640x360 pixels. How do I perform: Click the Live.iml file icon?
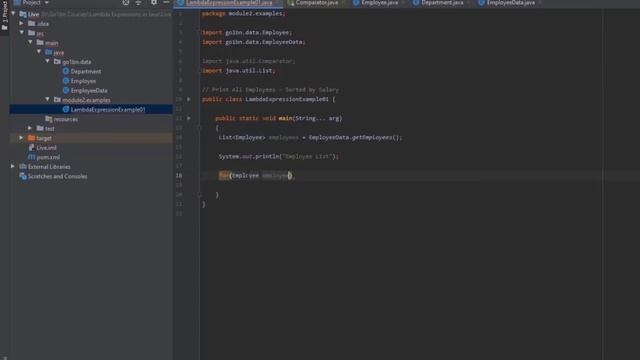[x=31, y=147]
